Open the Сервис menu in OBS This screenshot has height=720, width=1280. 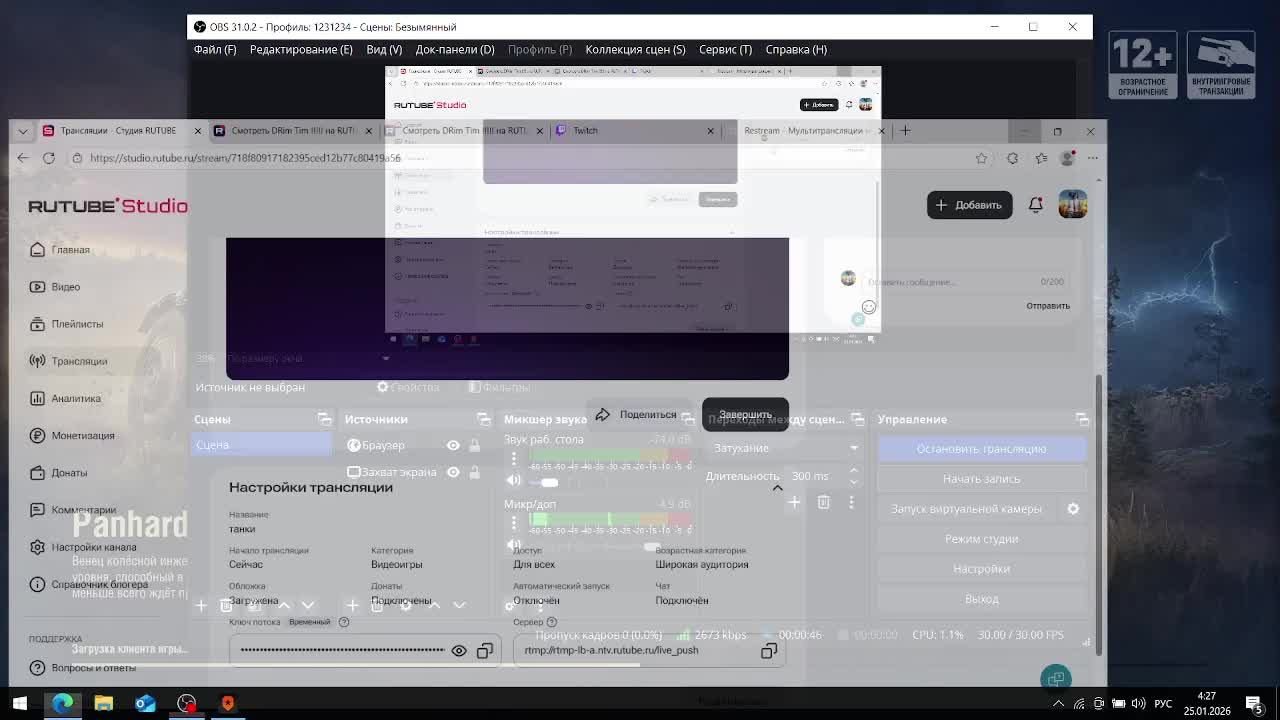coord(725,49)
